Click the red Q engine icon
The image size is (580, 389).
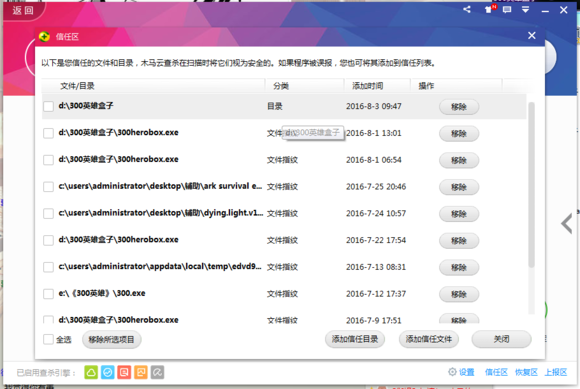pos(124,372)
